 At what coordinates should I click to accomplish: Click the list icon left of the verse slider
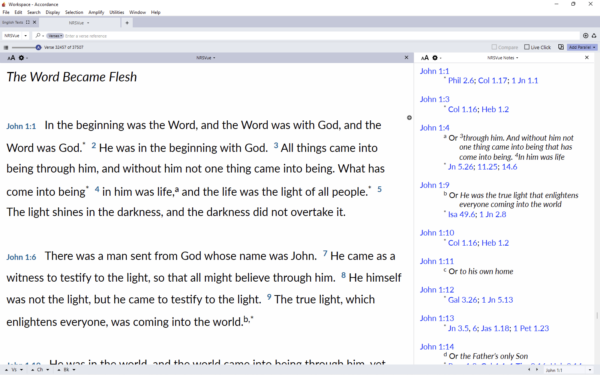pyautogui.click(x=6, y=47)
